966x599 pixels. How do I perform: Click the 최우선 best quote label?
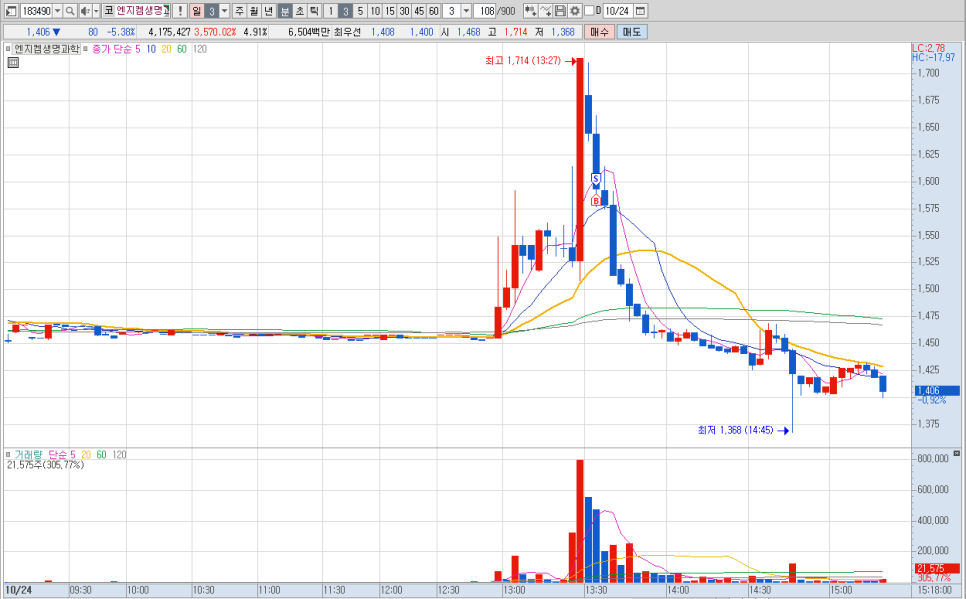pos(347,32)
